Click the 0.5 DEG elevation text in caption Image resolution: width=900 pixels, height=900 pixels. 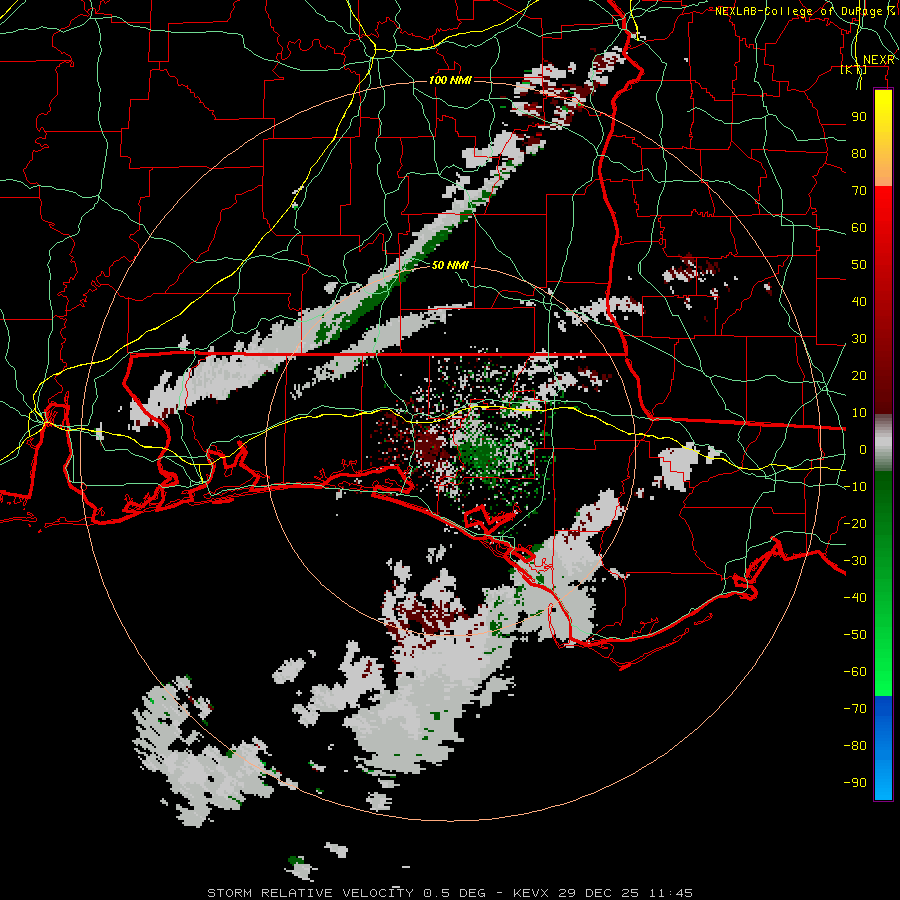click(455, 893)
